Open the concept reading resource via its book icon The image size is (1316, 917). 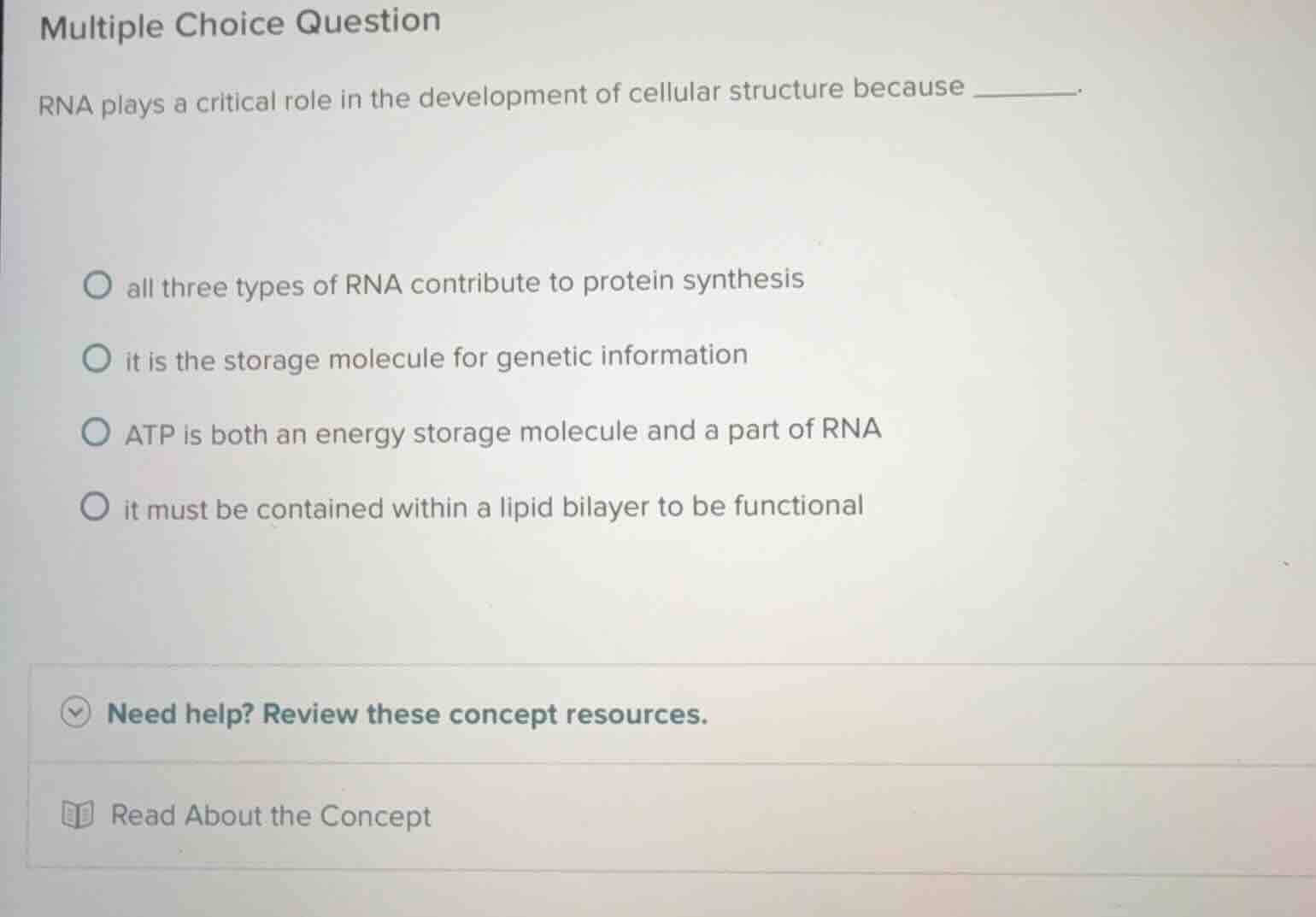(77, 815)
